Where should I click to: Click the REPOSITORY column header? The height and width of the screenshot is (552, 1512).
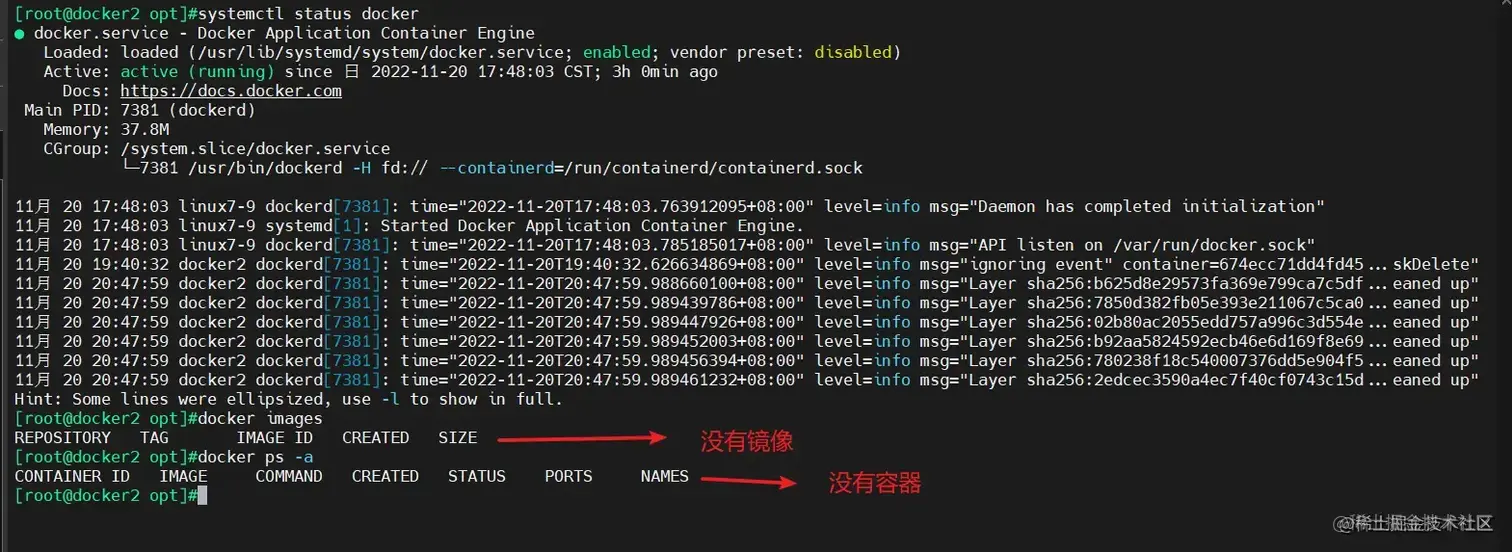click(x=62, y=438)
